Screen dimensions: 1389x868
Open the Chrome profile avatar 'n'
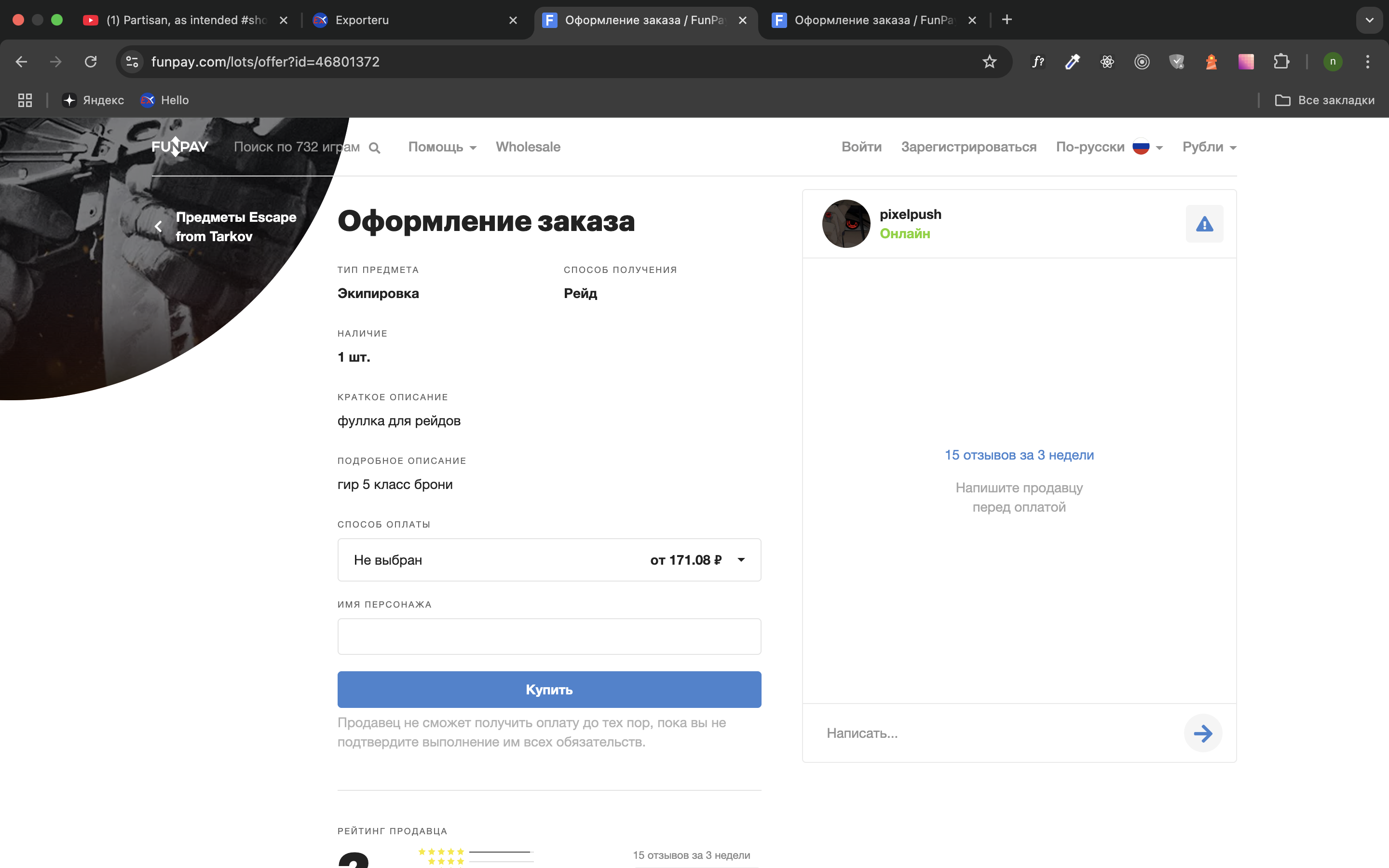point(1333,62)
